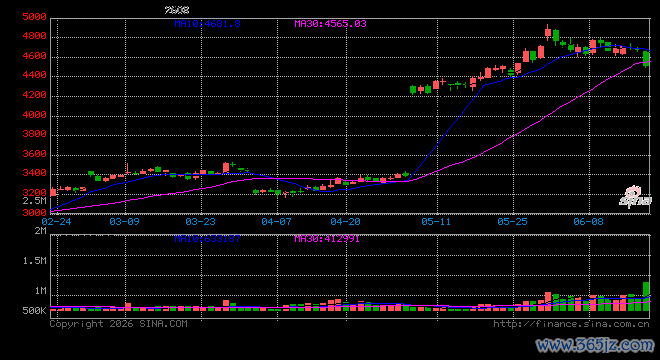
Task: Click the 04-07 date label
Action: tap(276, 222)
